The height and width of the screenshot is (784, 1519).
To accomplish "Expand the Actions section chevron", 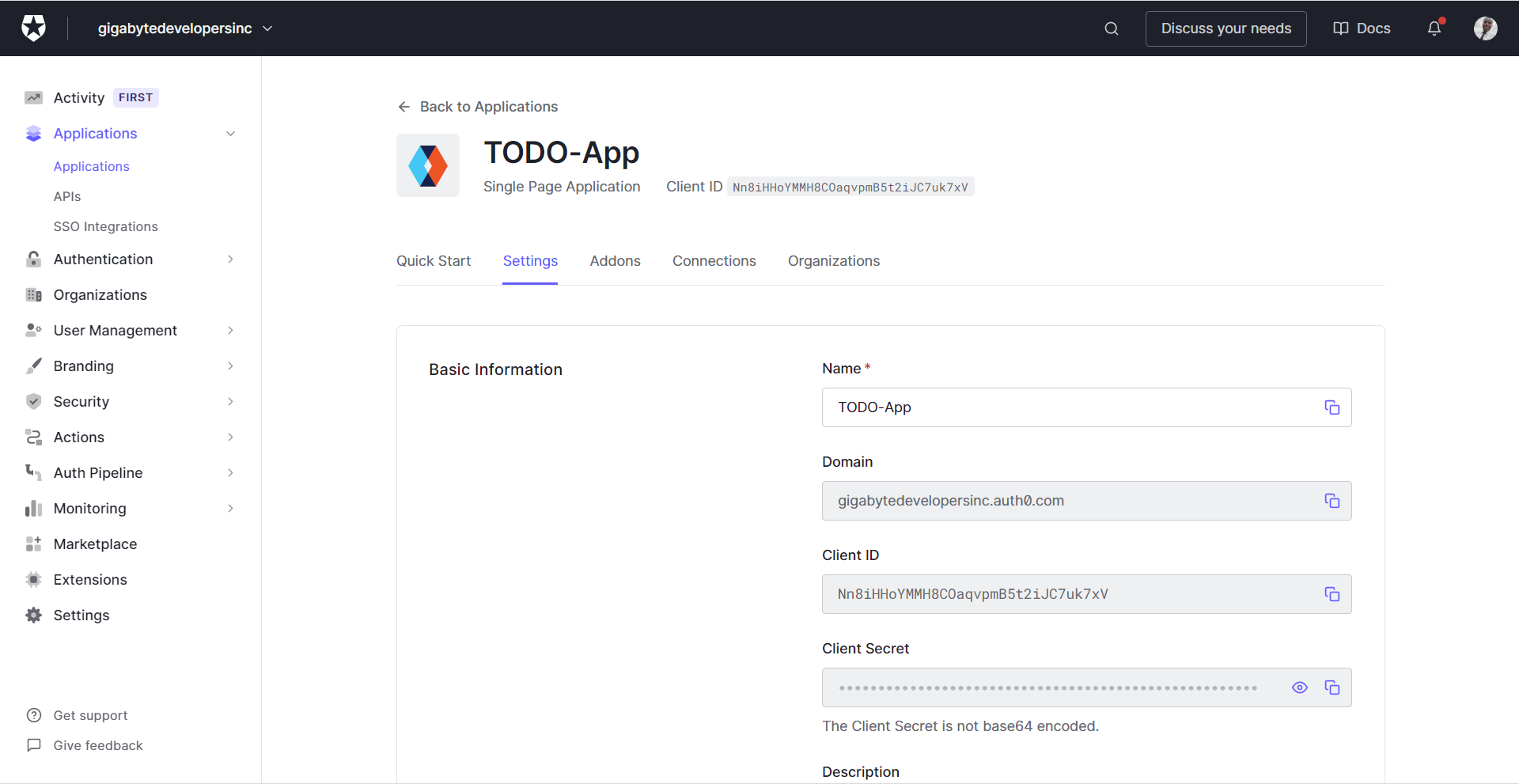I will tap(230, 437).
